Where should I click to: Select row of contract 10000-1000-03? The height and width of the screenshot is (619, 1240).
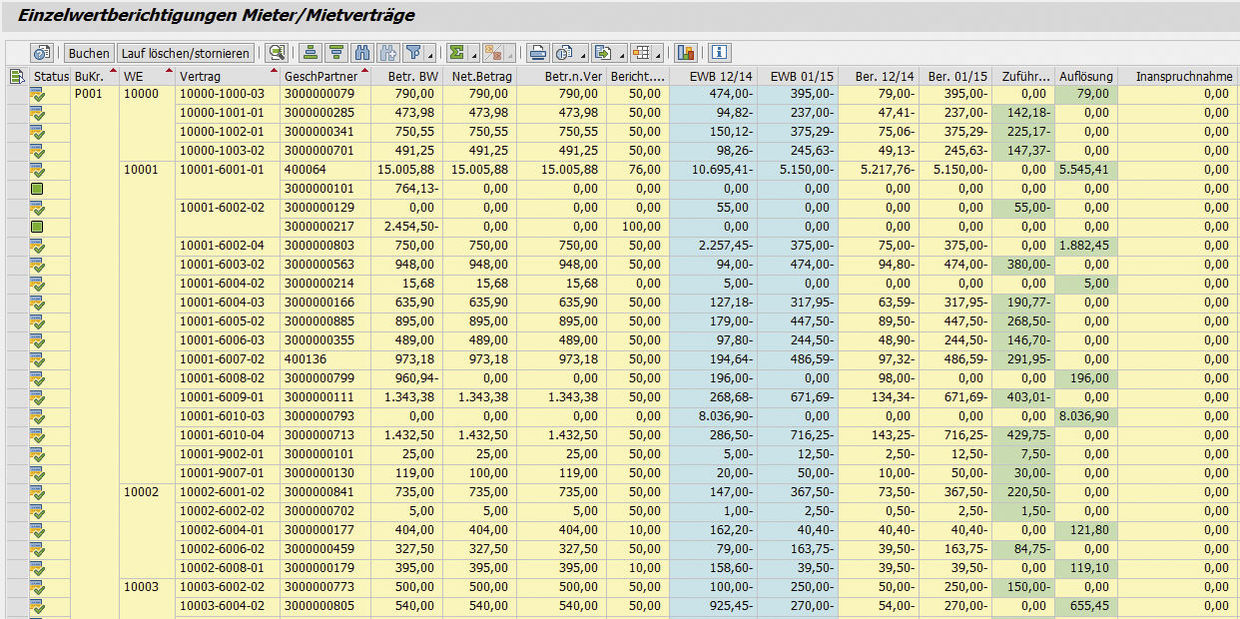click(x=16, y=94)
